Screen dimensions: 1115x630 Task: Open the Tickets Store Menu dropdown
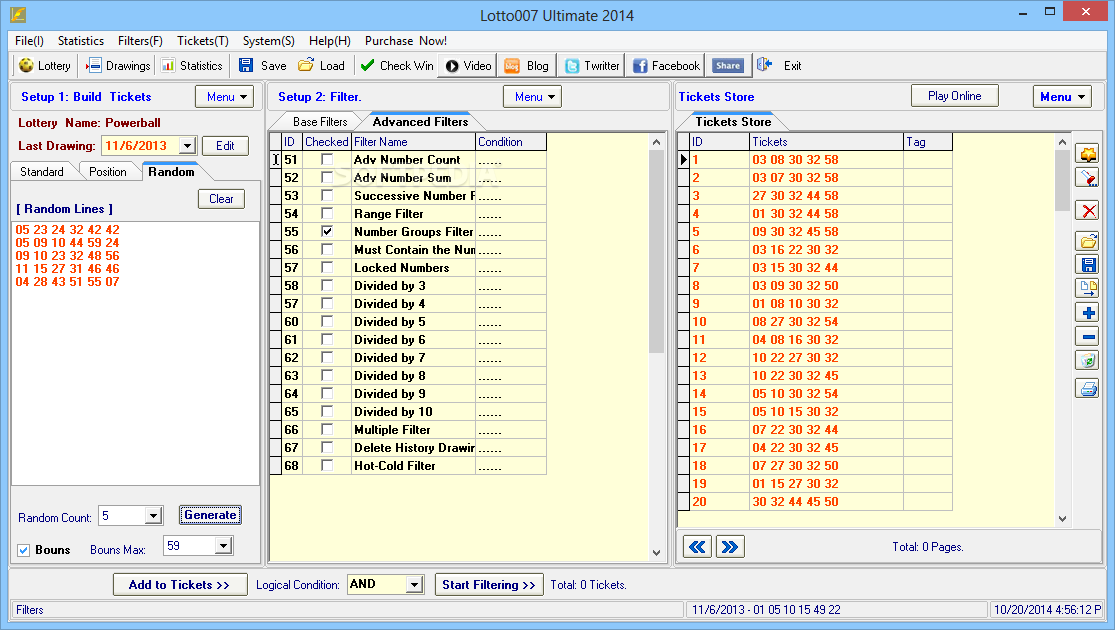point(1062,97)
